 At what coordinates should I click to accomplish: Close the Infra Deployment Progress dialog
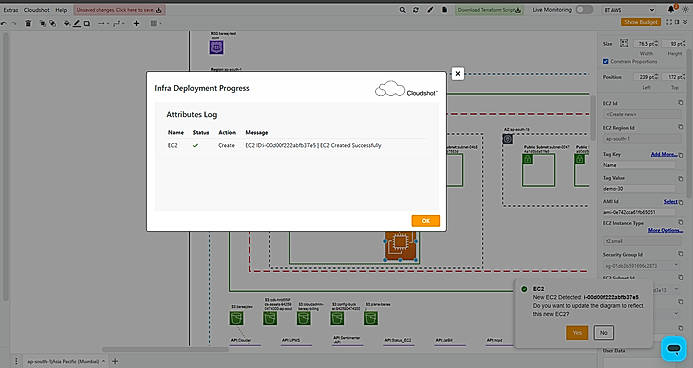[458, 74]
